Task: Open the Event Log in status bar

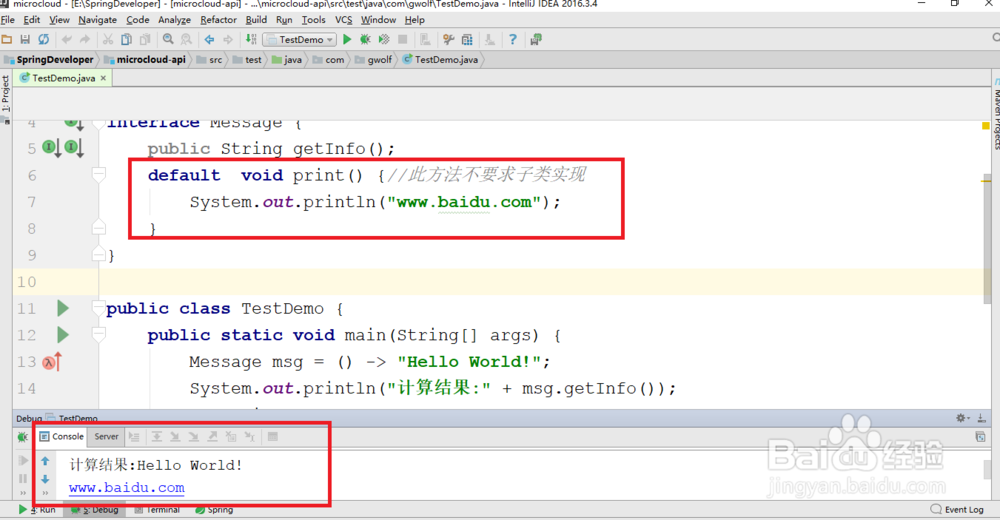Action: click(x=957, y=509)
